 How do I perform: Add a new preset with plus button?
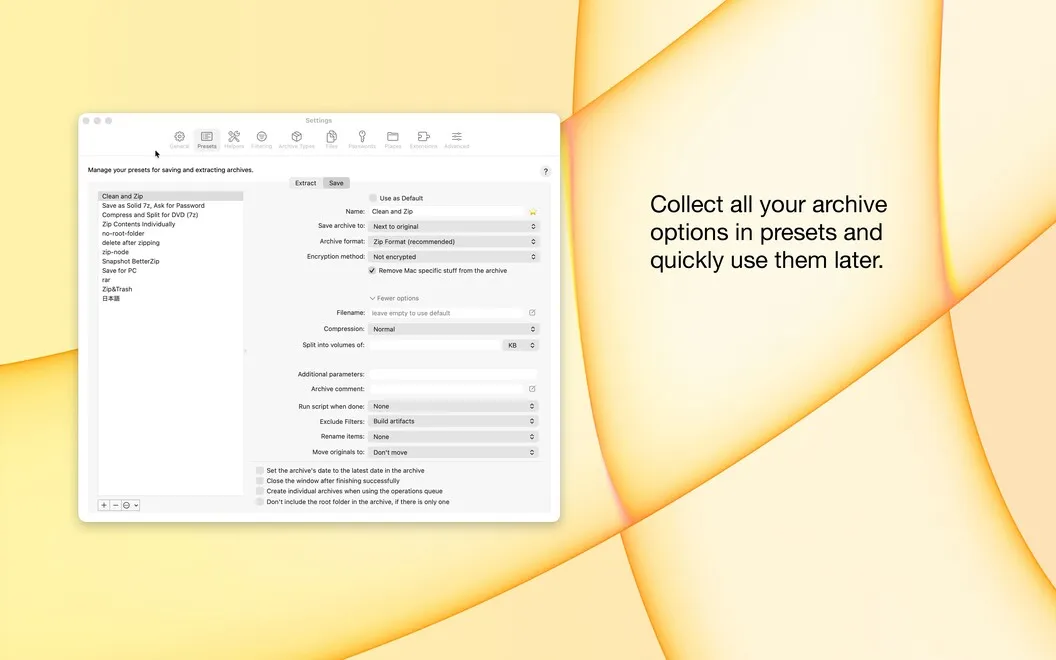tap(104, 505)
